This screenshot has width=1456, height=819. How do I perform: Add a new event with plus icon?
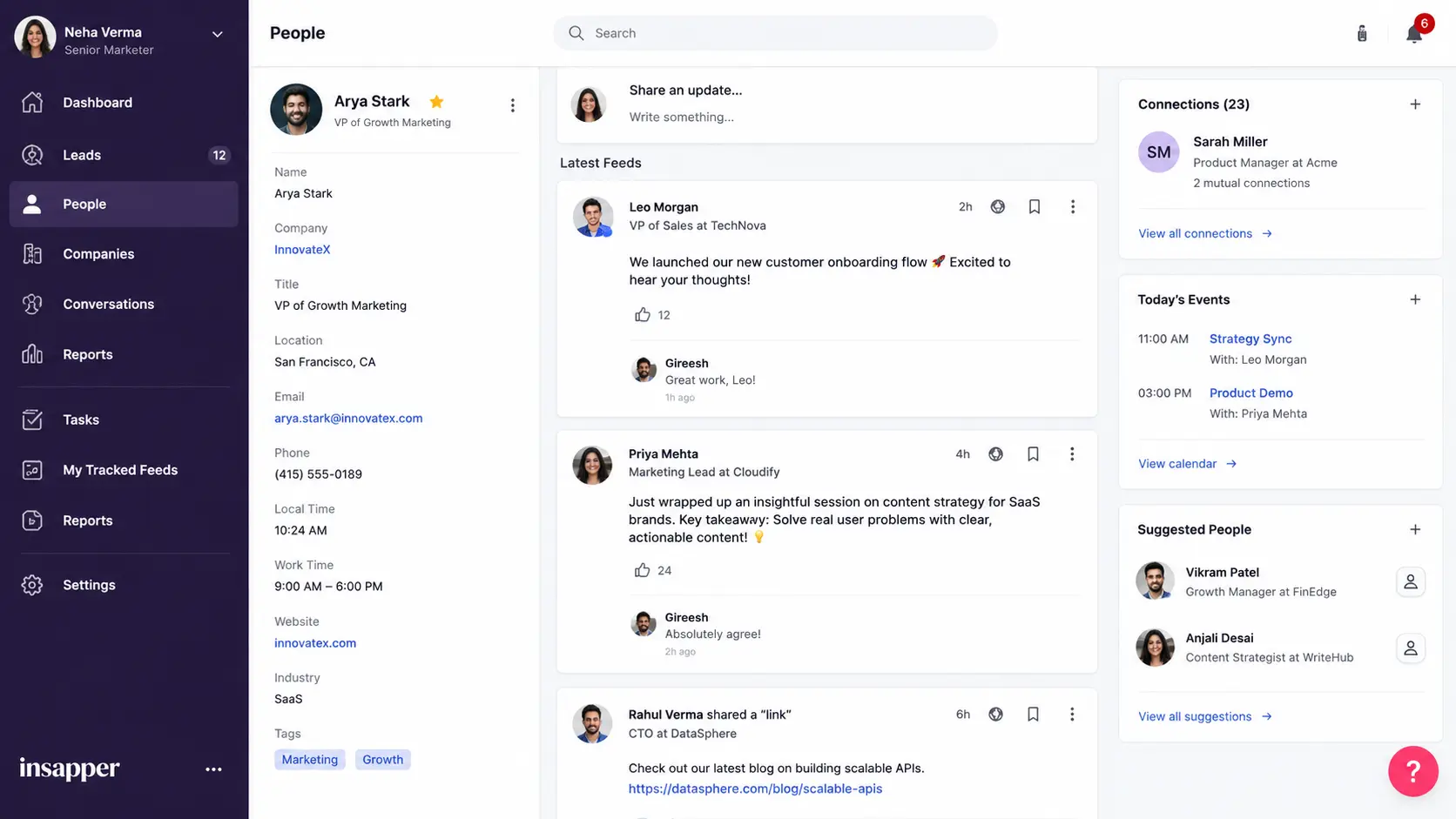pyautogui.click(x=1415, y=299)
